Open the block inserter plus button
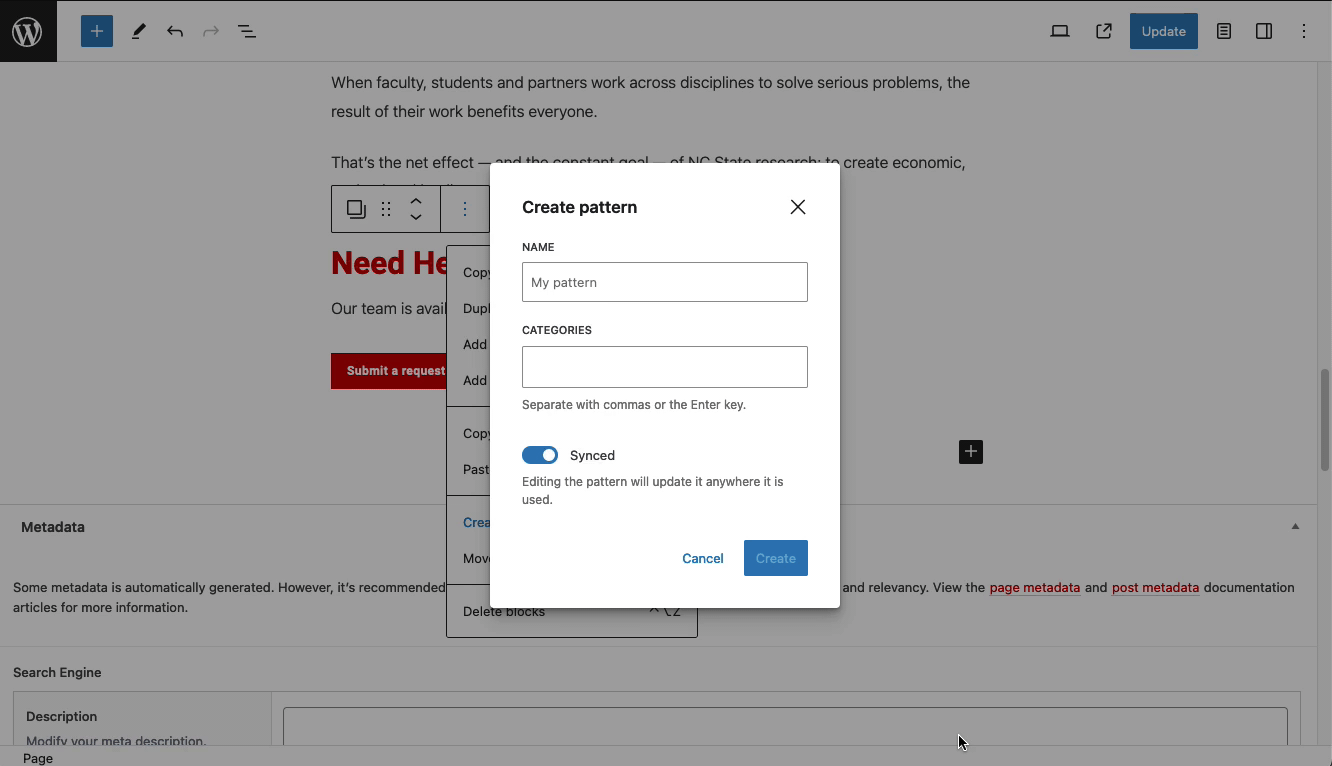 97,31
